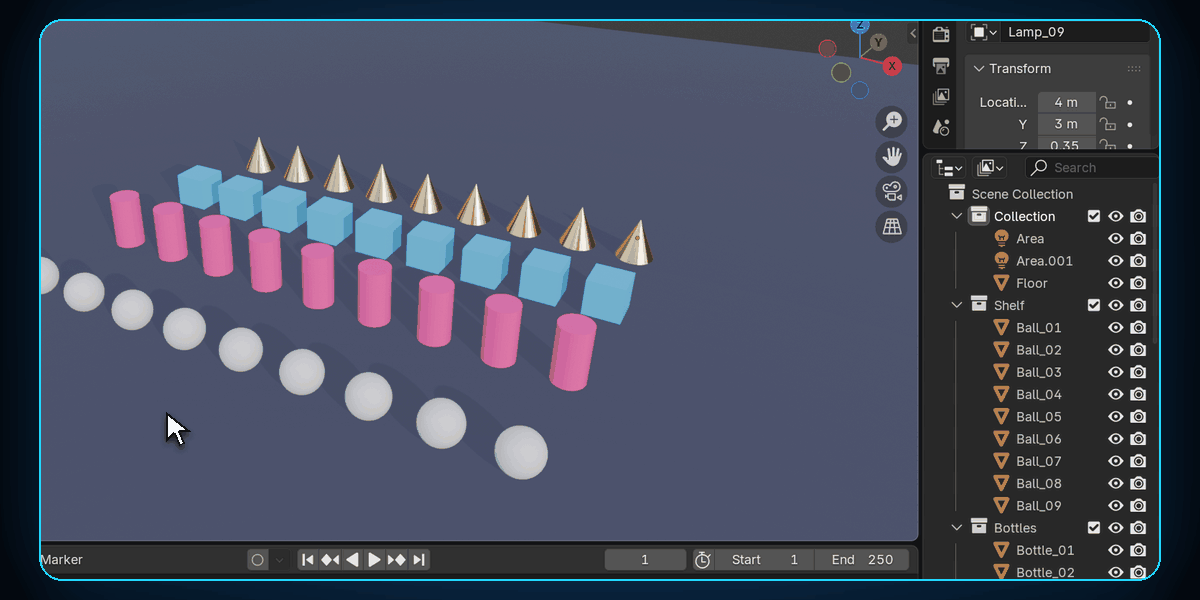Toggle the camera view icon in viewport
The width and height of the screenshot is (1200, 600).
pyautogui.click(x=891, y=192)
